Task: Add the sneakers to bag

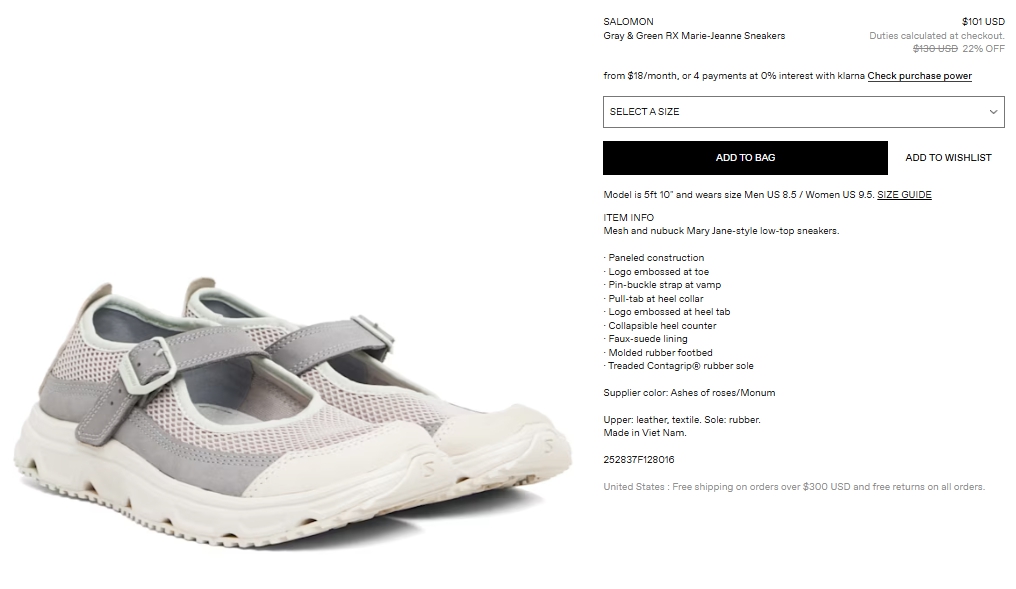Action: pyautogui.click(x=745, y=157)
